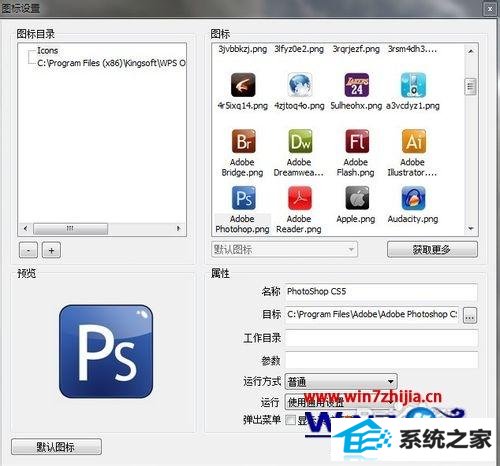This screenshot has height=466, width=500.
Task: Select the 4r5ixq14.png icon
Action: (243, 85)
